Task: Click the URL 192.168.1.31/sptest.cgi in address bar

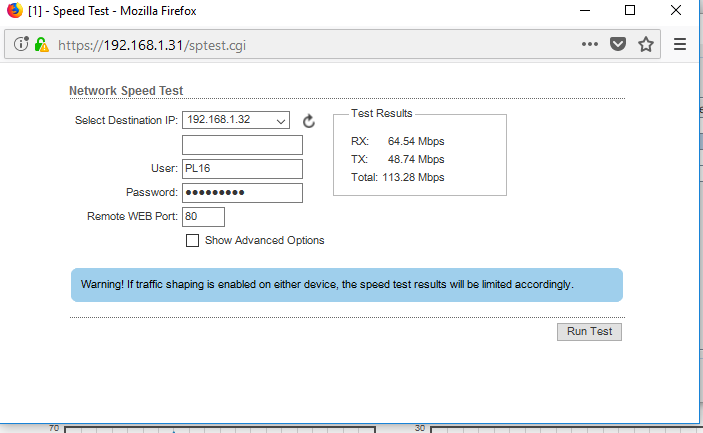Action: click(x=152, y=45)
